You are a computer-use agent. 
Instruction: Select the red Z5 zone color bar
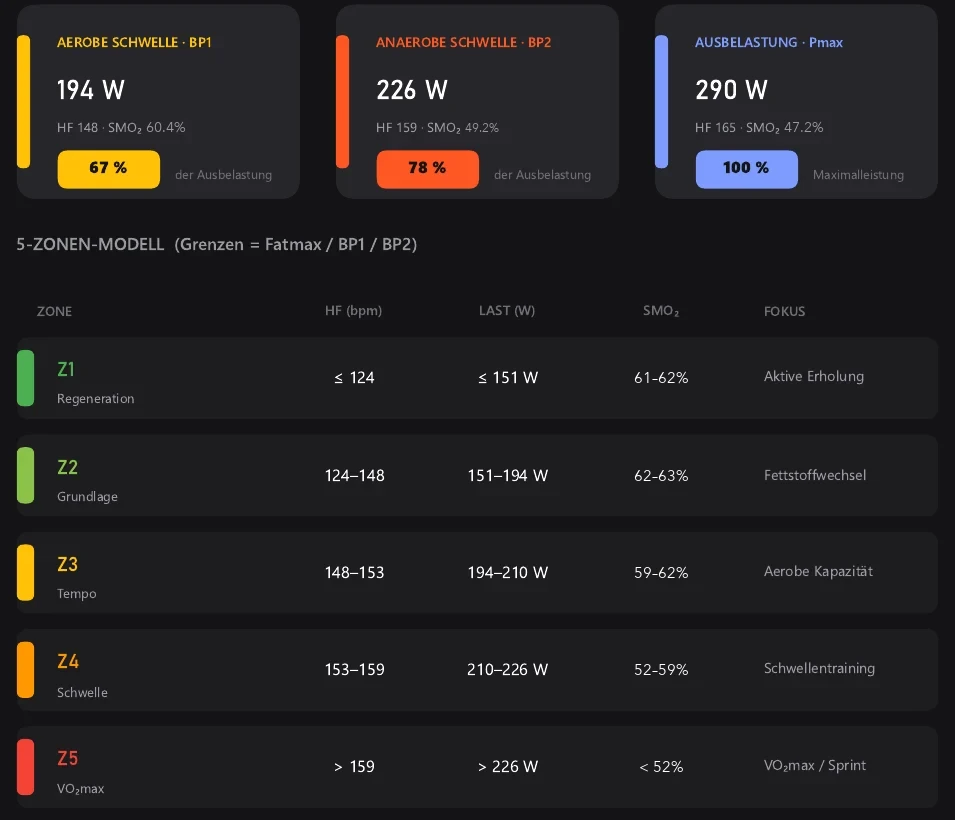(x=26, y=766)
